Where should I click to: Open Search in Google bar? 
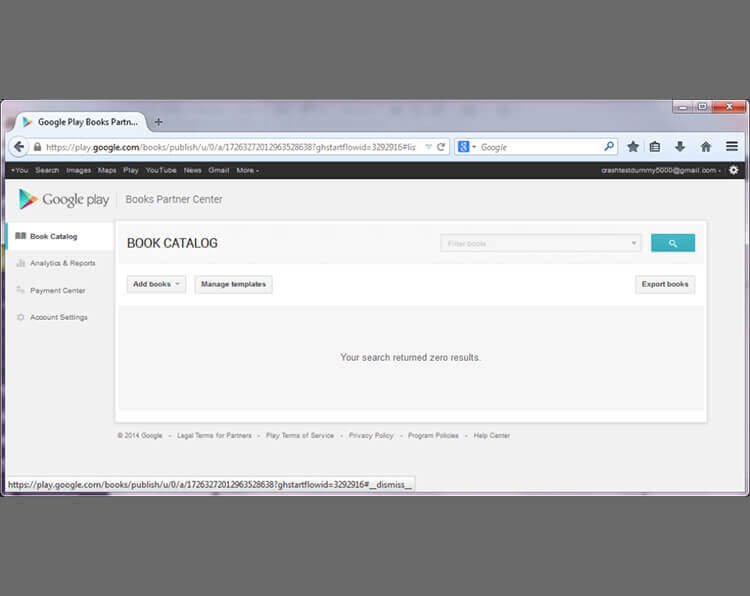pyautogui.click(x=47, y=170)
